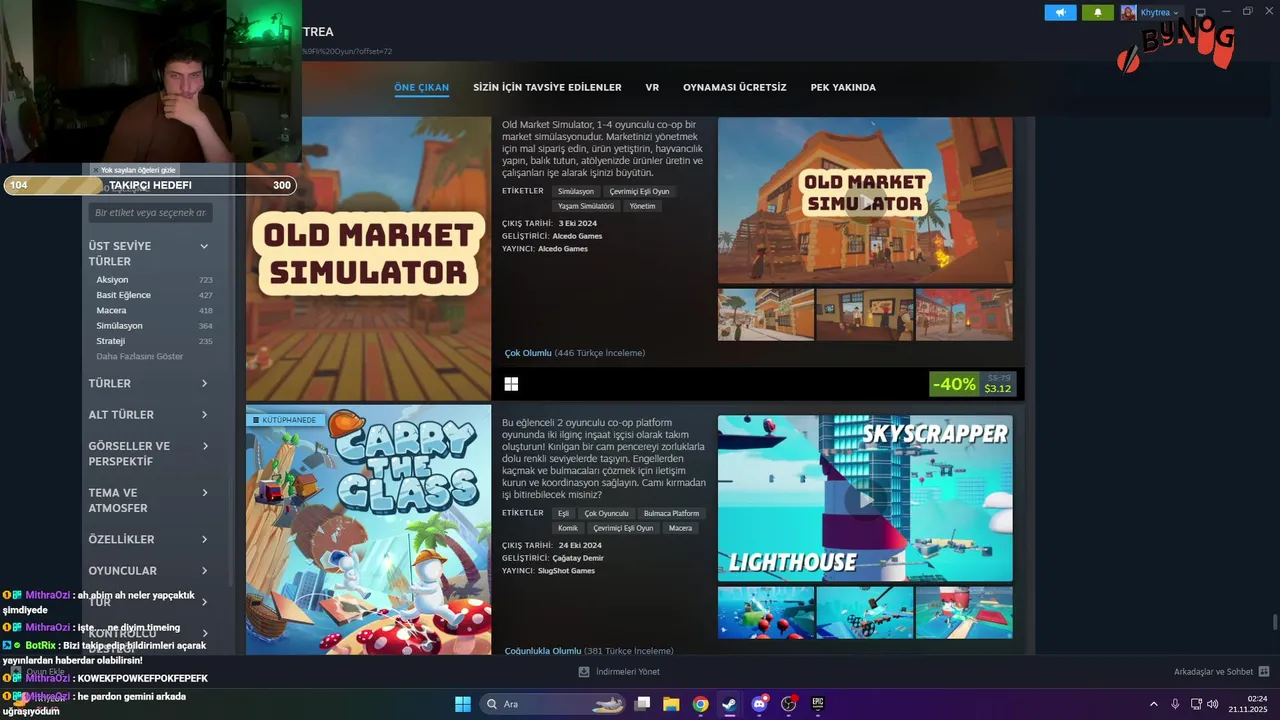Open the Windows Start menu
The image size is (1280, 720).
coord(463,704)
